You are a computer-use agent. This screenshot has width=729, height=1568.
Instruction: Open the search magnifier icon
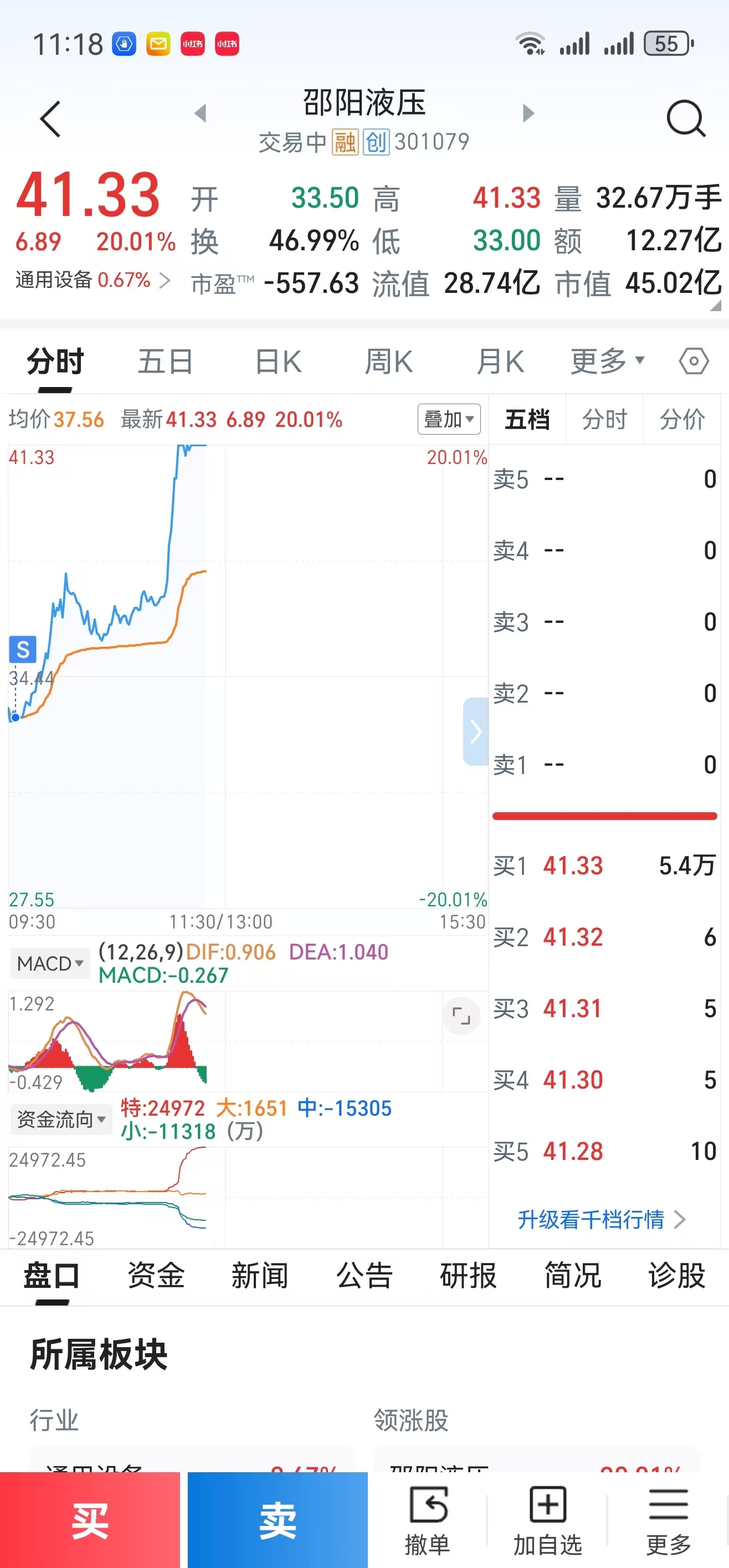coord(686,118)
